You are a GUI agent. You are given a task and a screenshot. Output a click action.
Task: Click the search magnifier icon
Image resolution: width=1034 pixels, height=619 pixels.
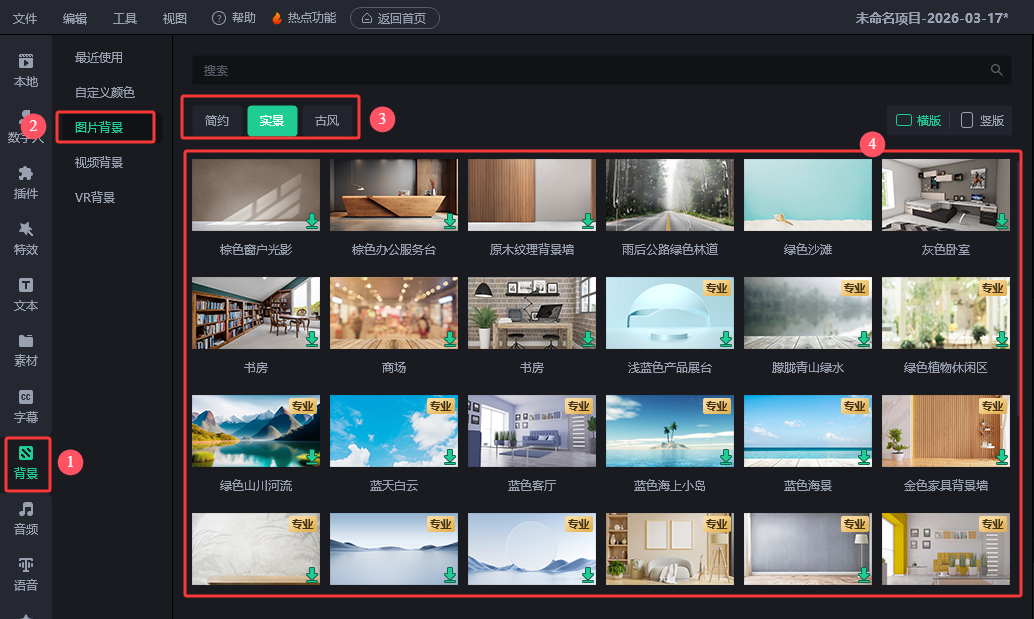tap(996, 70)
